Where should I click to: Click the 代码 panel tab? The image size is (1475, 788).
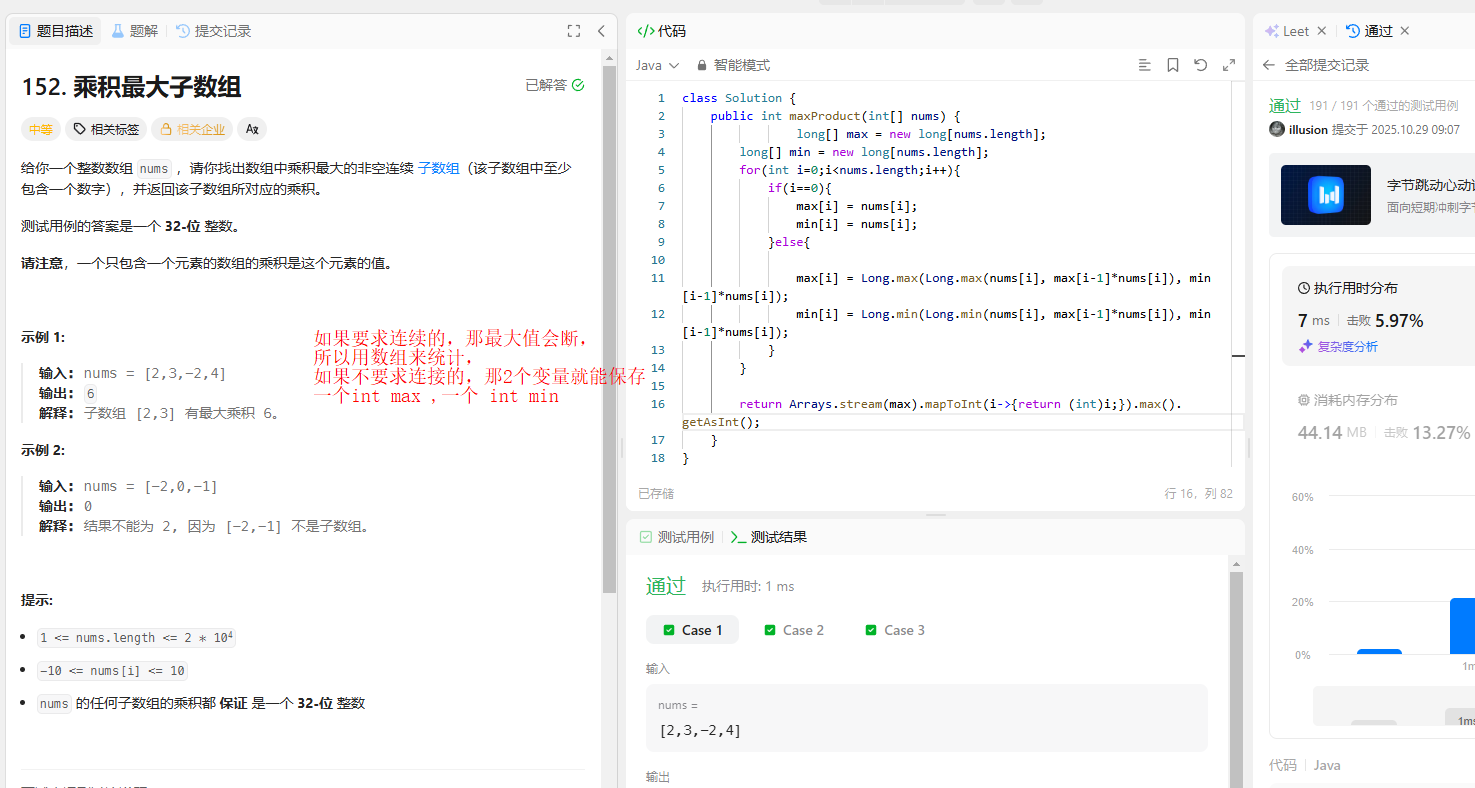662,31
